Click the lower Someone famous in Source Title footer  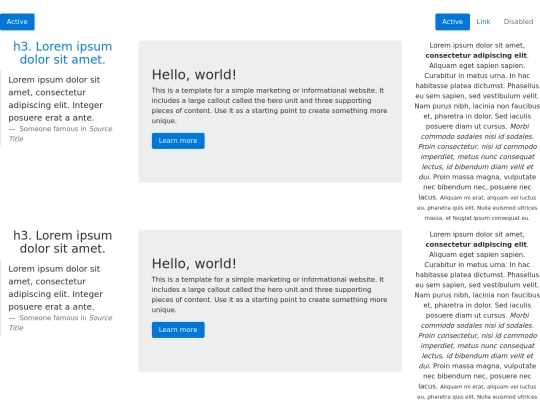60,323
